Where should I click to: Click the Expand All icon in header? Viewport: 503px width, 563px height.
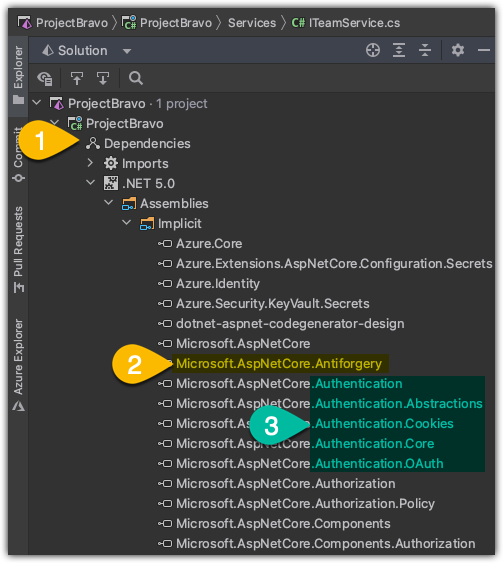point(399,50)
